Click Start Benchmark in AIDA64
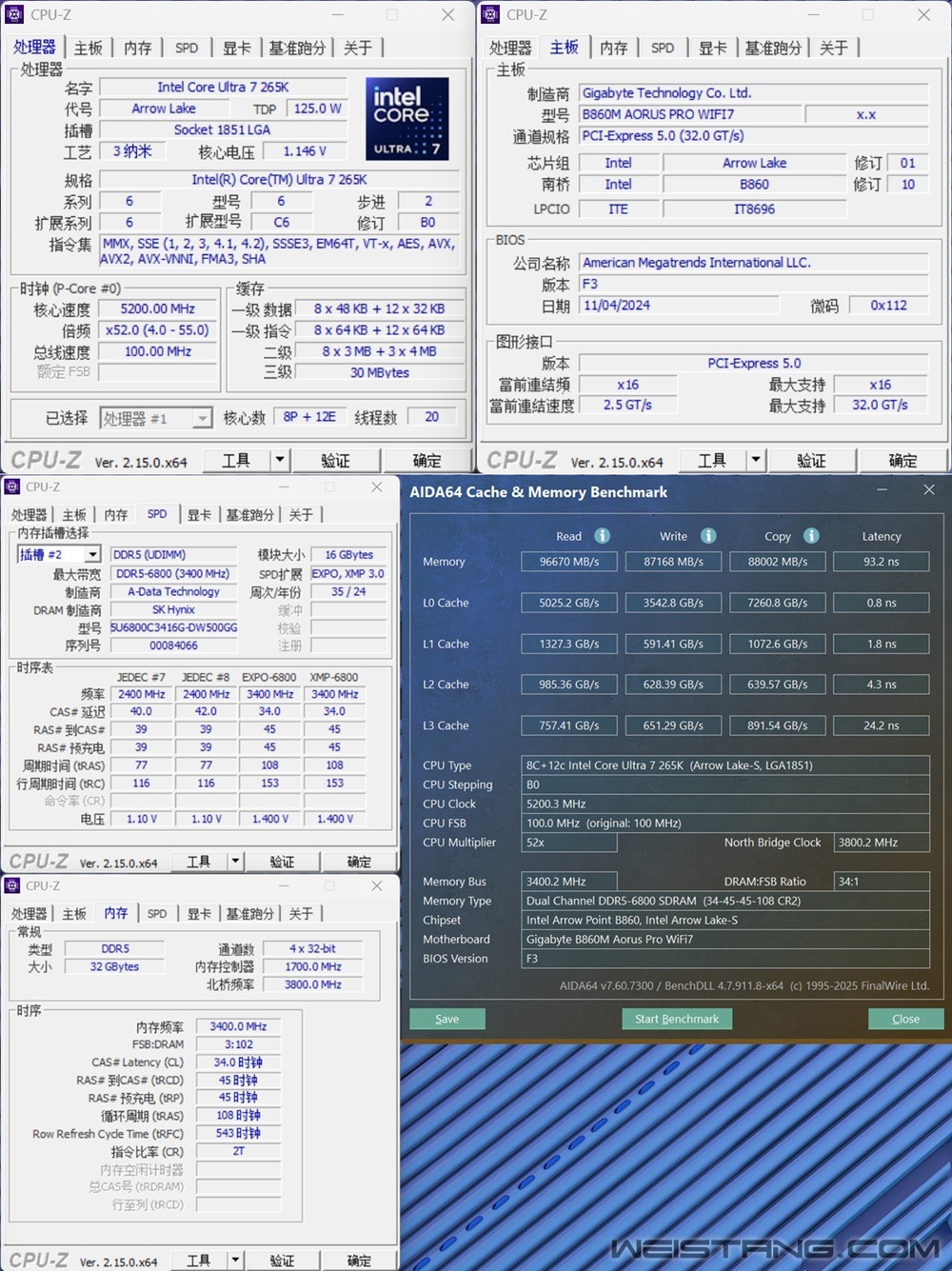The image size is (952, 1271). (x=677, y=1019)
